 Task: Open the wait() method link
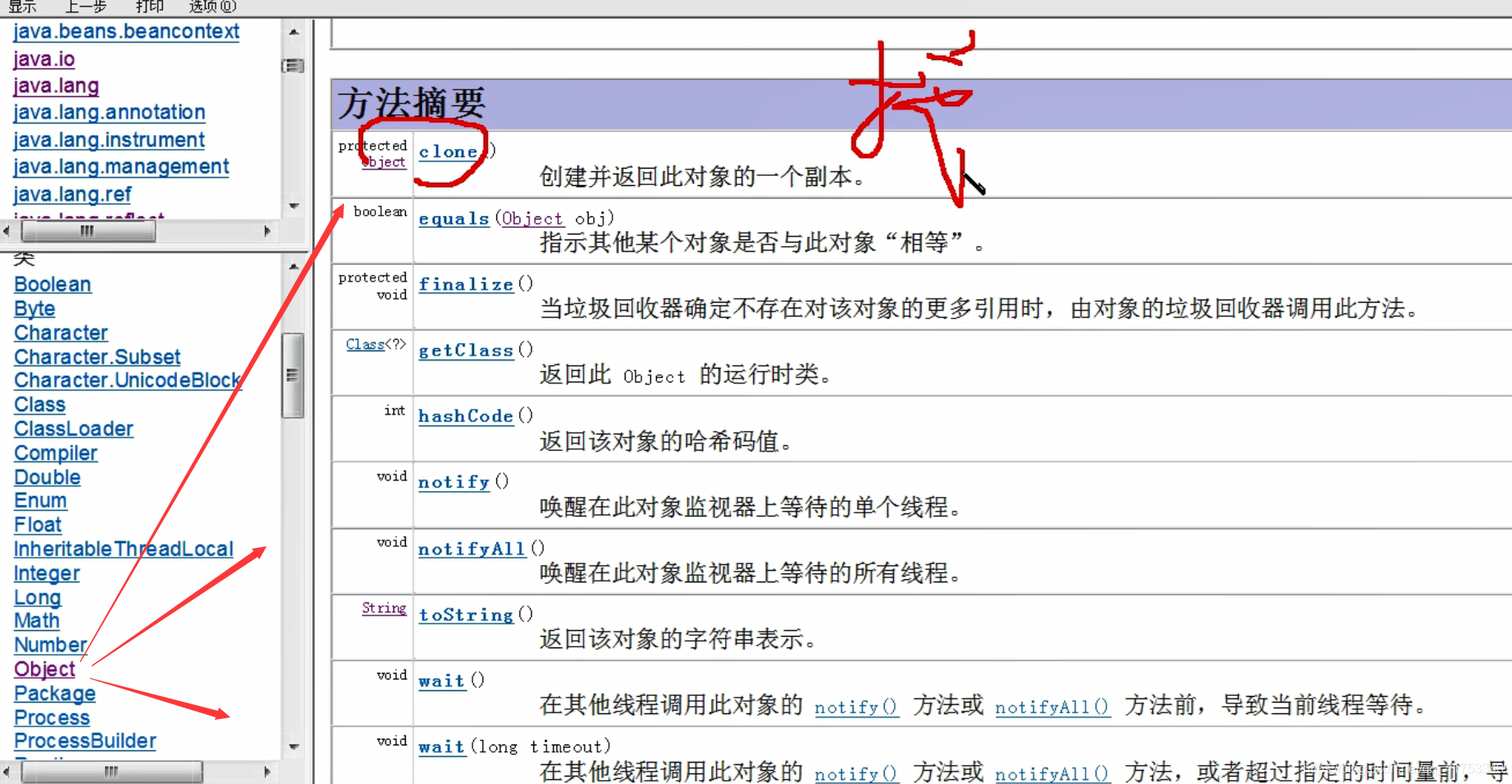(x=442, y=681)
